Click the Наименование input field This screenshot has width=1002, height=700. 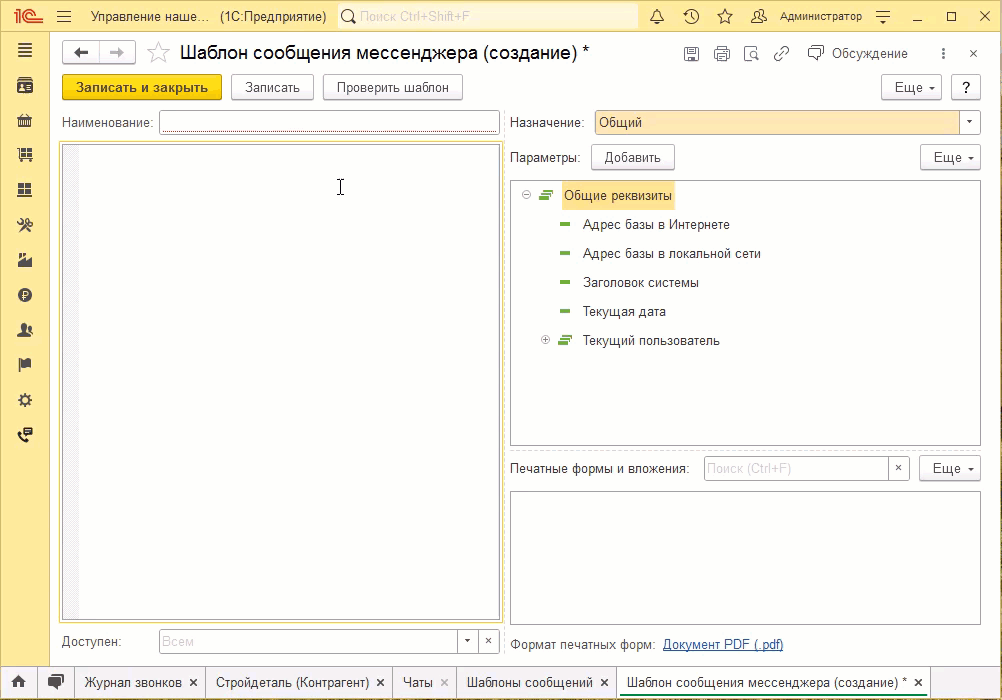[329, 122]
